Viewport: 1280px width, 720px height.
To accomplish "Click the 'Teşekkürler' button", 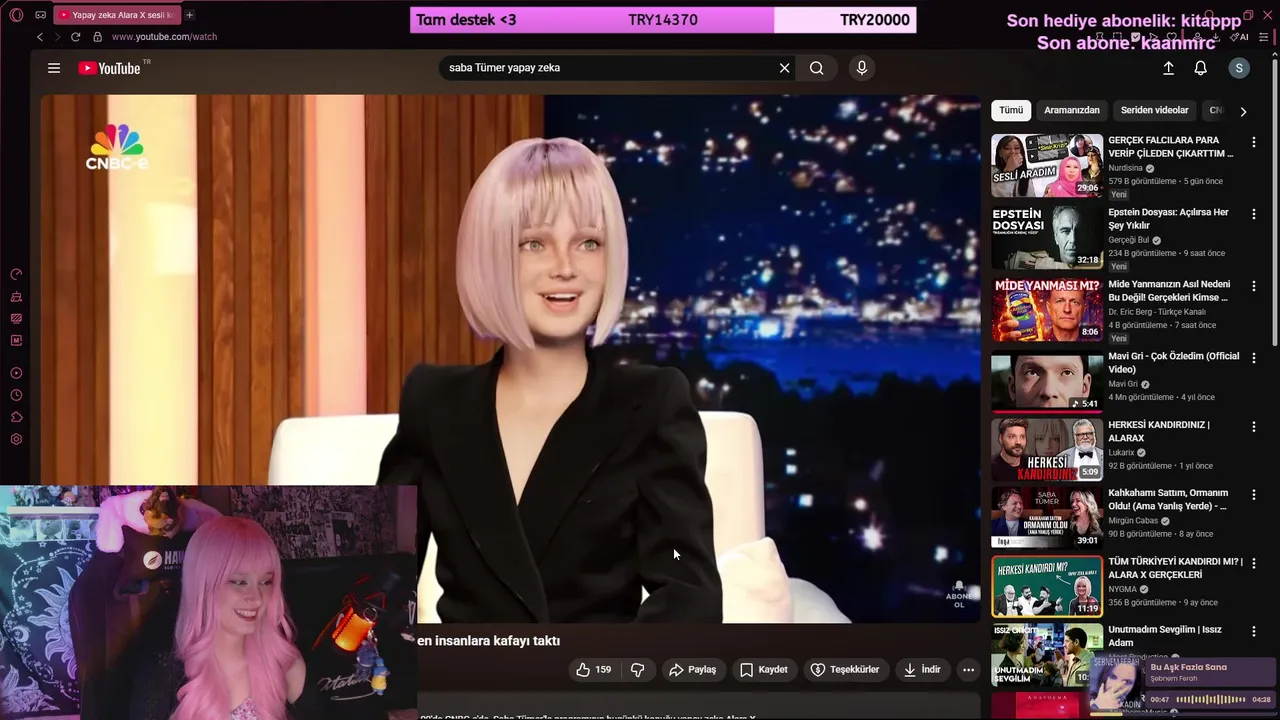I will click(x=845, y=670).
